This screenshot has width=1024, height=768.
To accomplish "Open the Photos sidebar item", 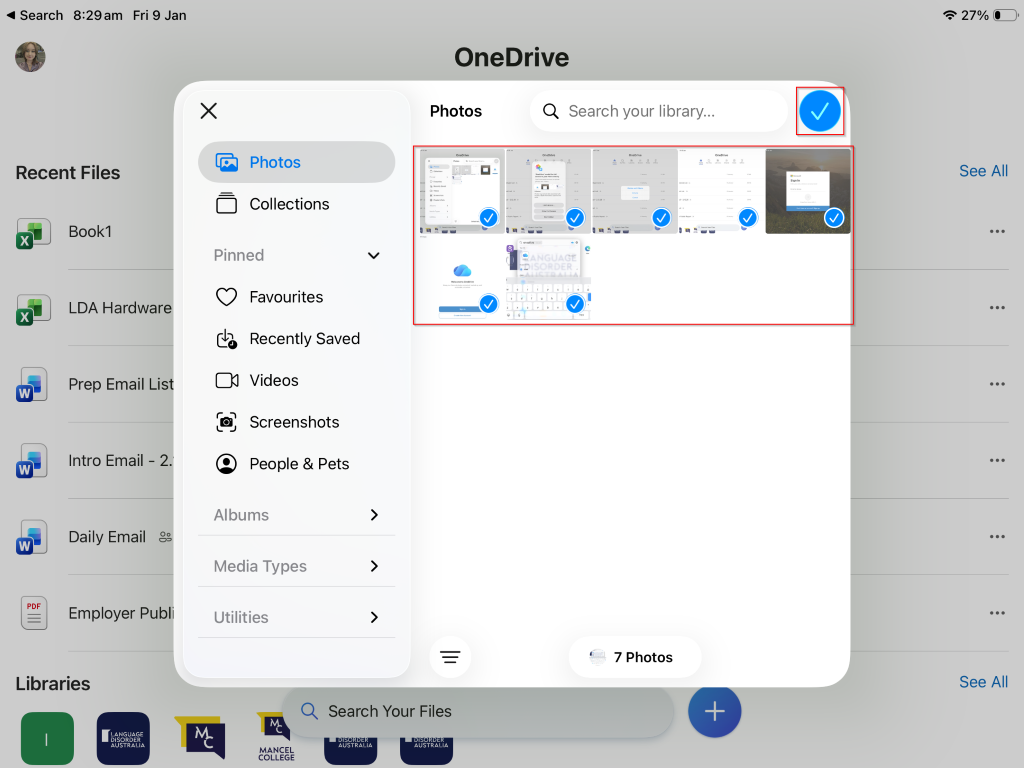I will coord(296,162).
